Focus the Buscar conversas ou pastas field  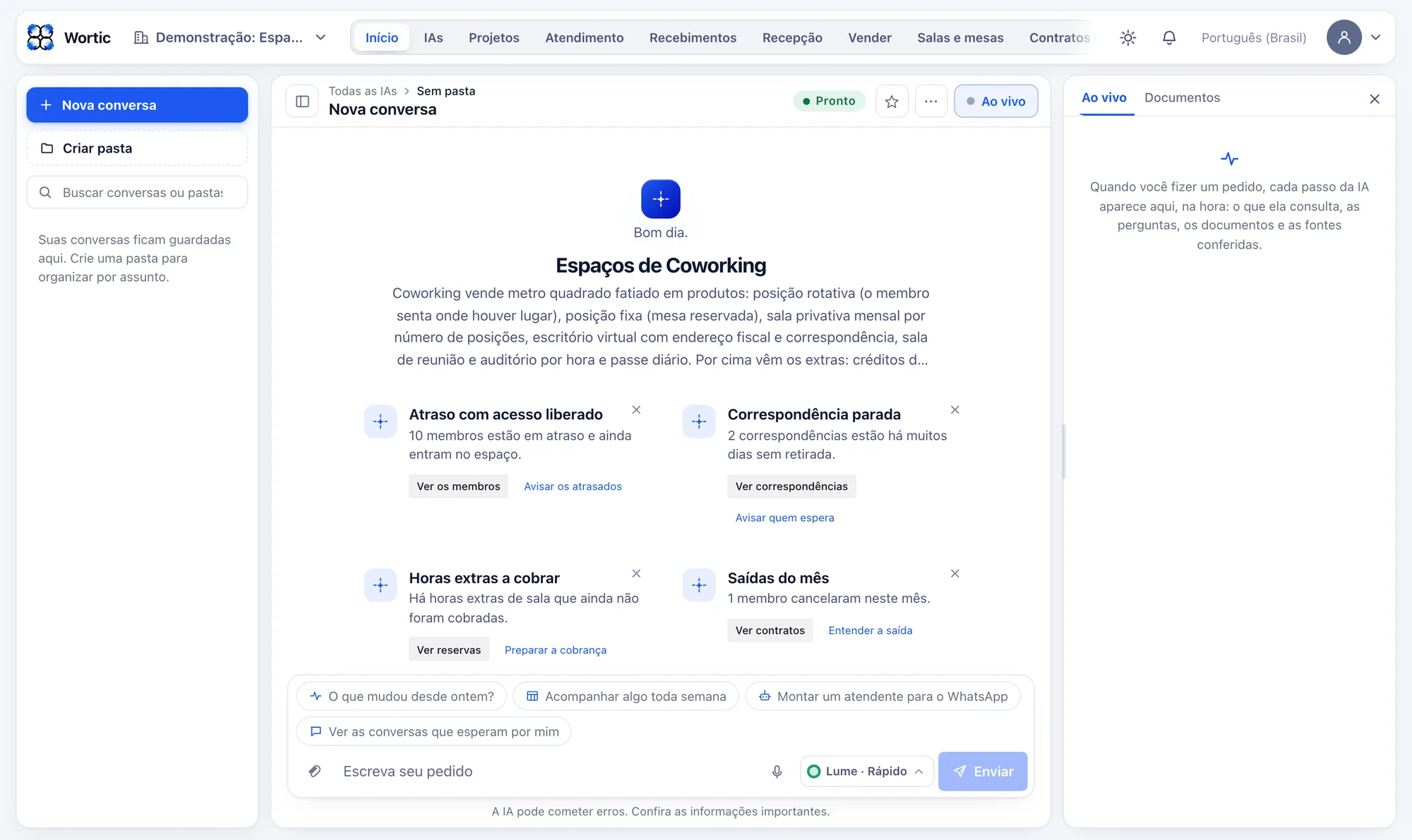point(137,192)
